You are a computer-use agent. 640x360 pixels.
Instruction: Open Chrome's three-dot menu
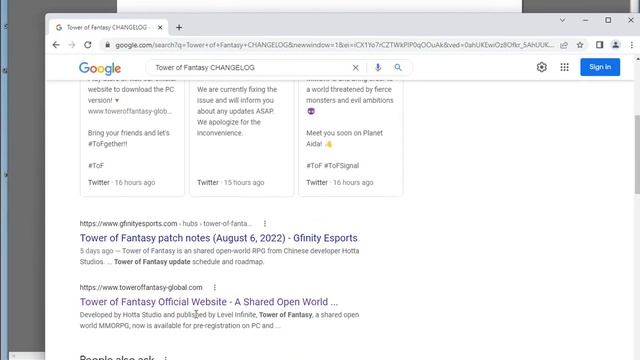[x=631, y=45]
